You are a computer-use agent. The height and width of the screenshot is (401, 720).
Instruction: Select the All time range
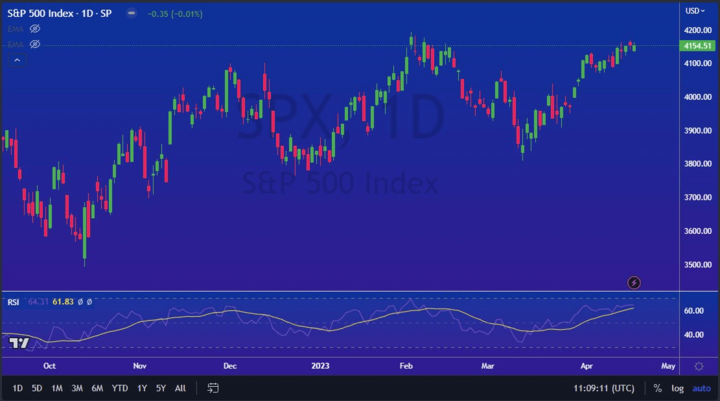click(180, 388)
